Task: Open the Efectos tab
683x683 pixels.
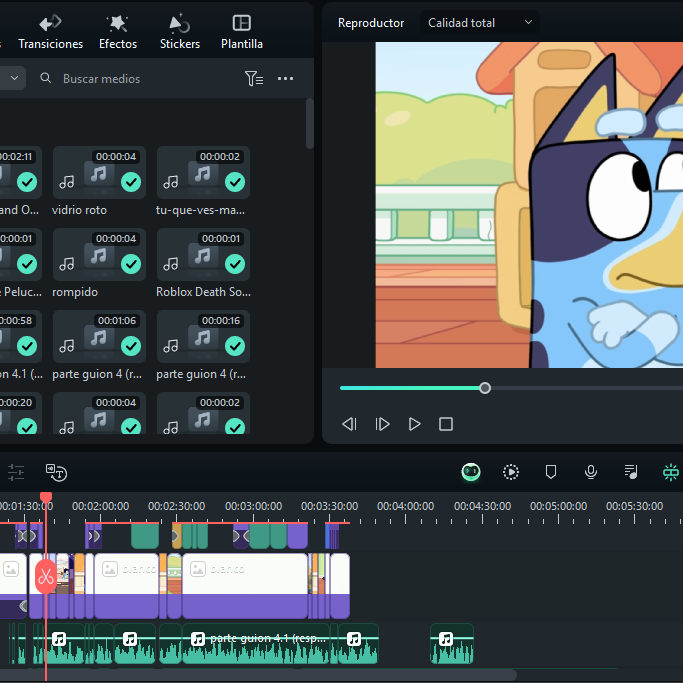Action: coord(118,32)
